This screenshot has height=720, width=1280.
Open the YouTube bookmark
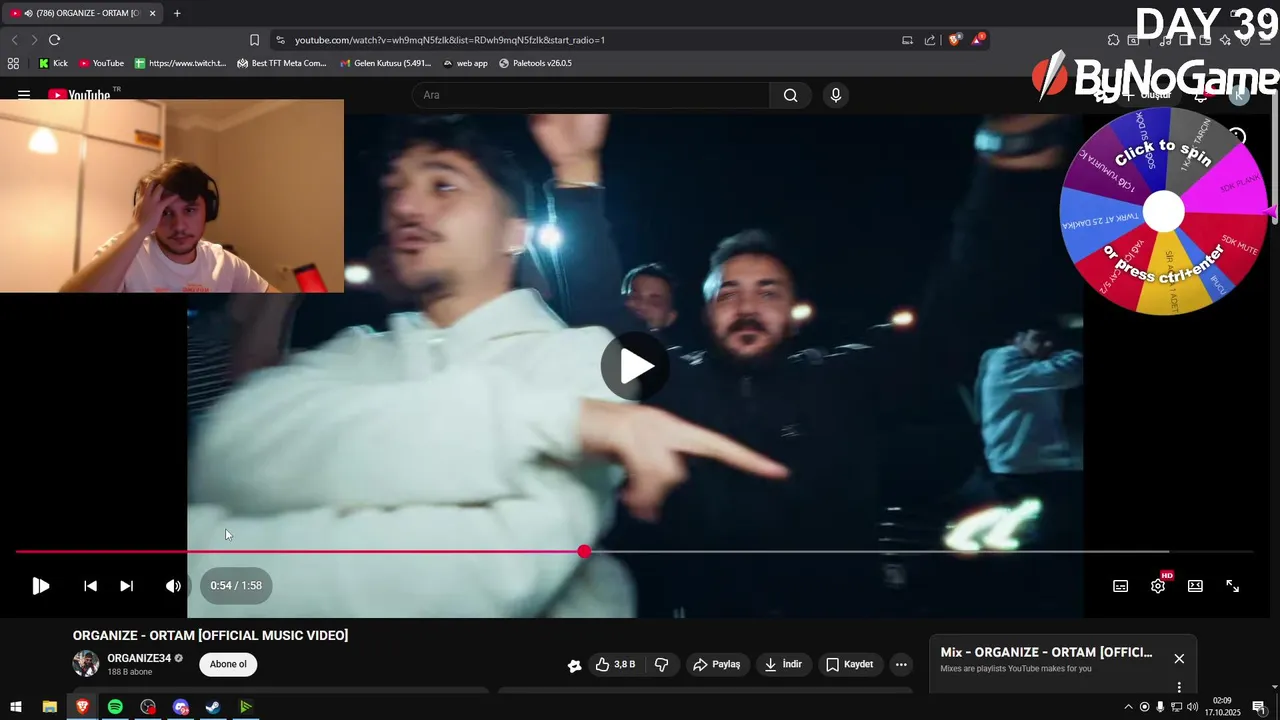point(101,63)
